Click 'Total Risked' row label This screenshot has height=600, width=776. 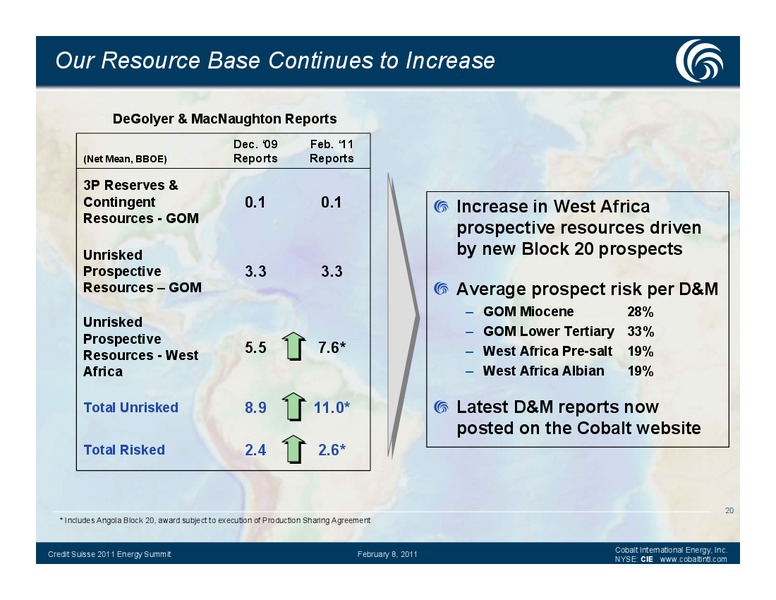(x=124, y=450)
